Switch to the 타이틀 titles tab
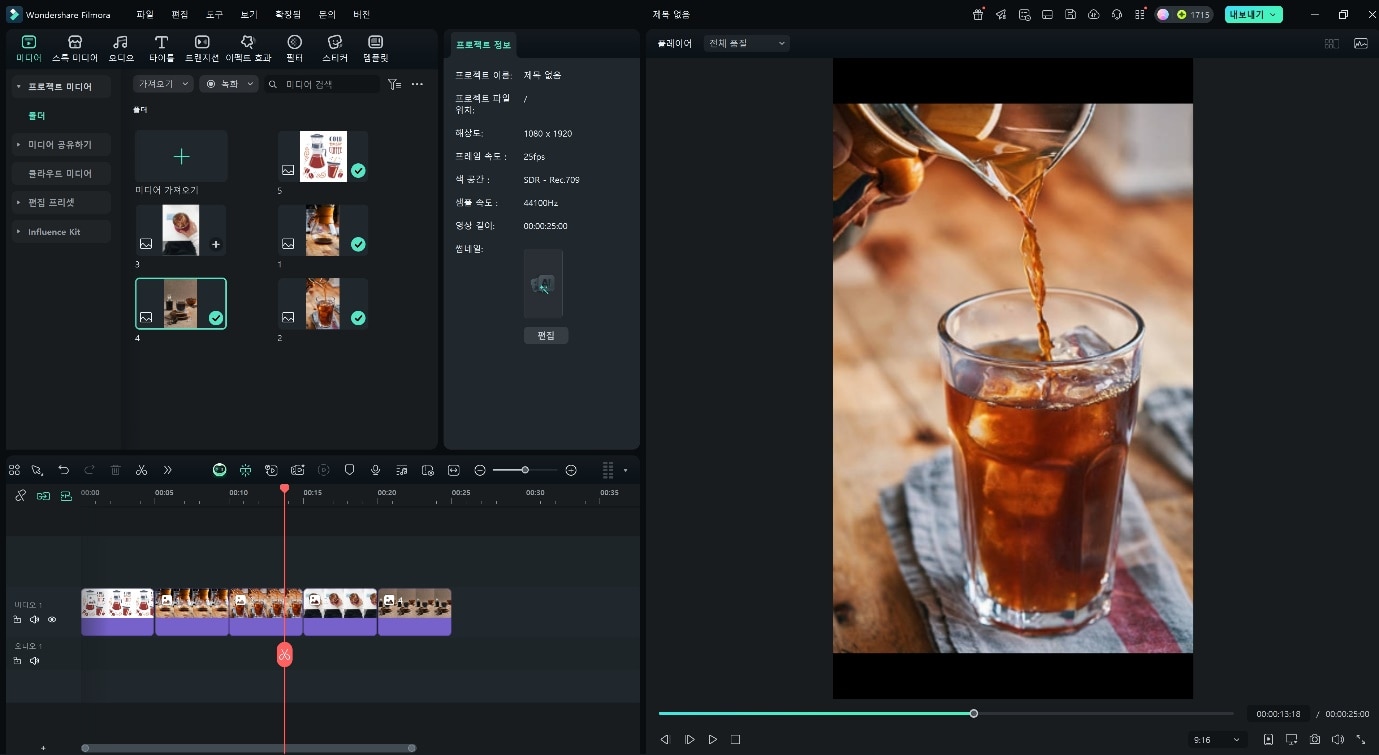 pos(161,47)
